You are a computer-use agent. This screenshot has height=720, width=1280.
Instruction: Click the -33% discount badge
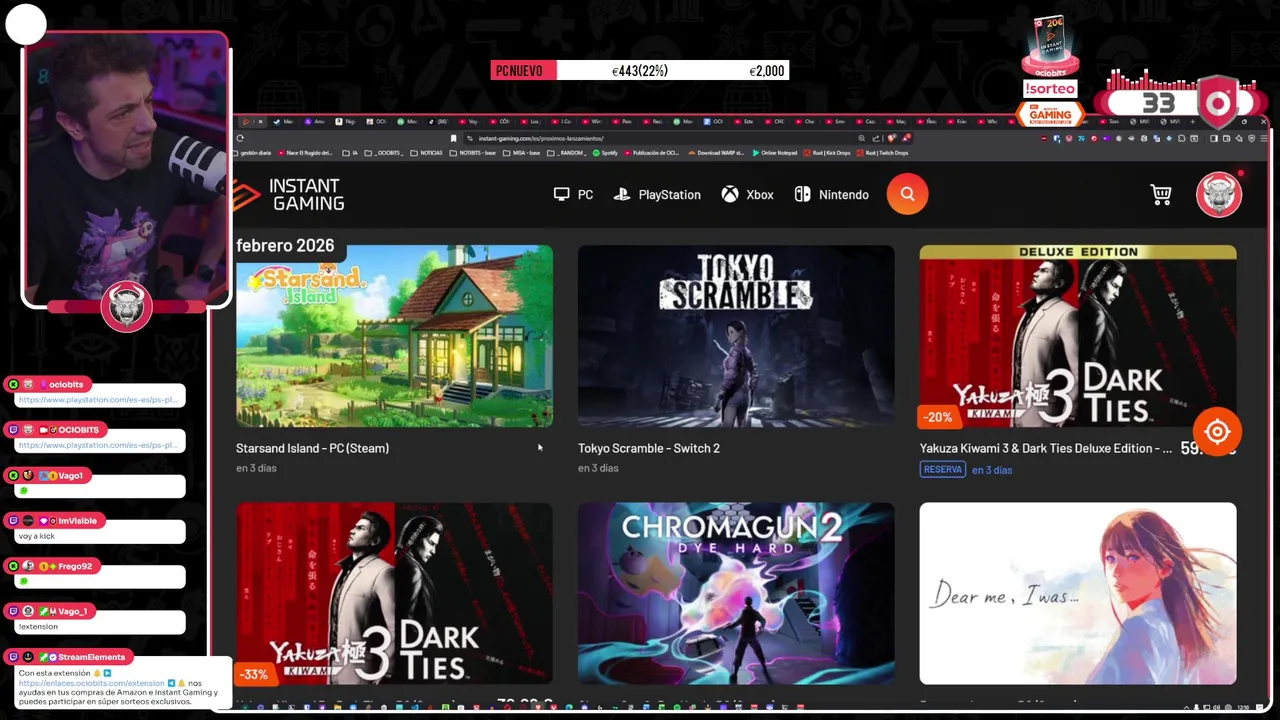pos(254,674)
